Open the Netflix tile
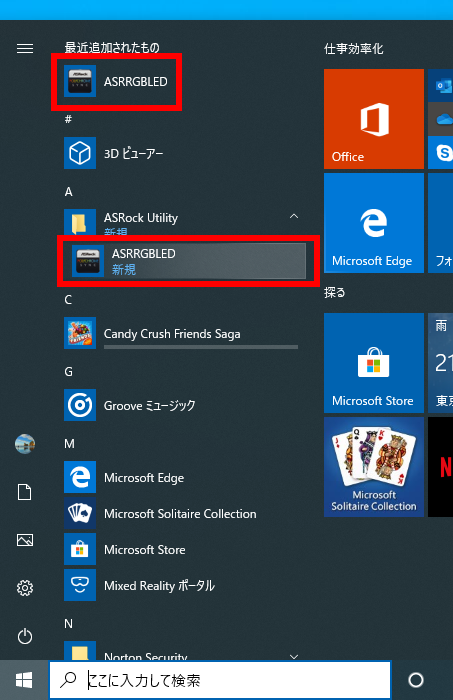 coord(441,467)
